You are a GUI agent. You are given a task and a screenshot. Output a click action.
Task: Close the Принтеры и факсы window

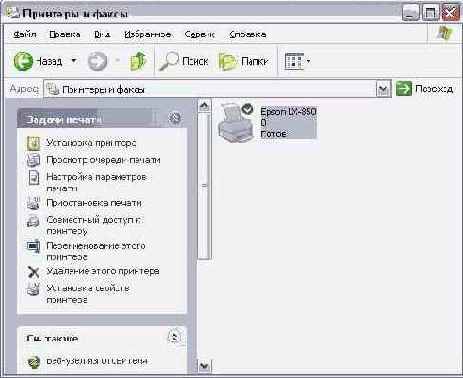pyautogui.click(x=450, y=13)
